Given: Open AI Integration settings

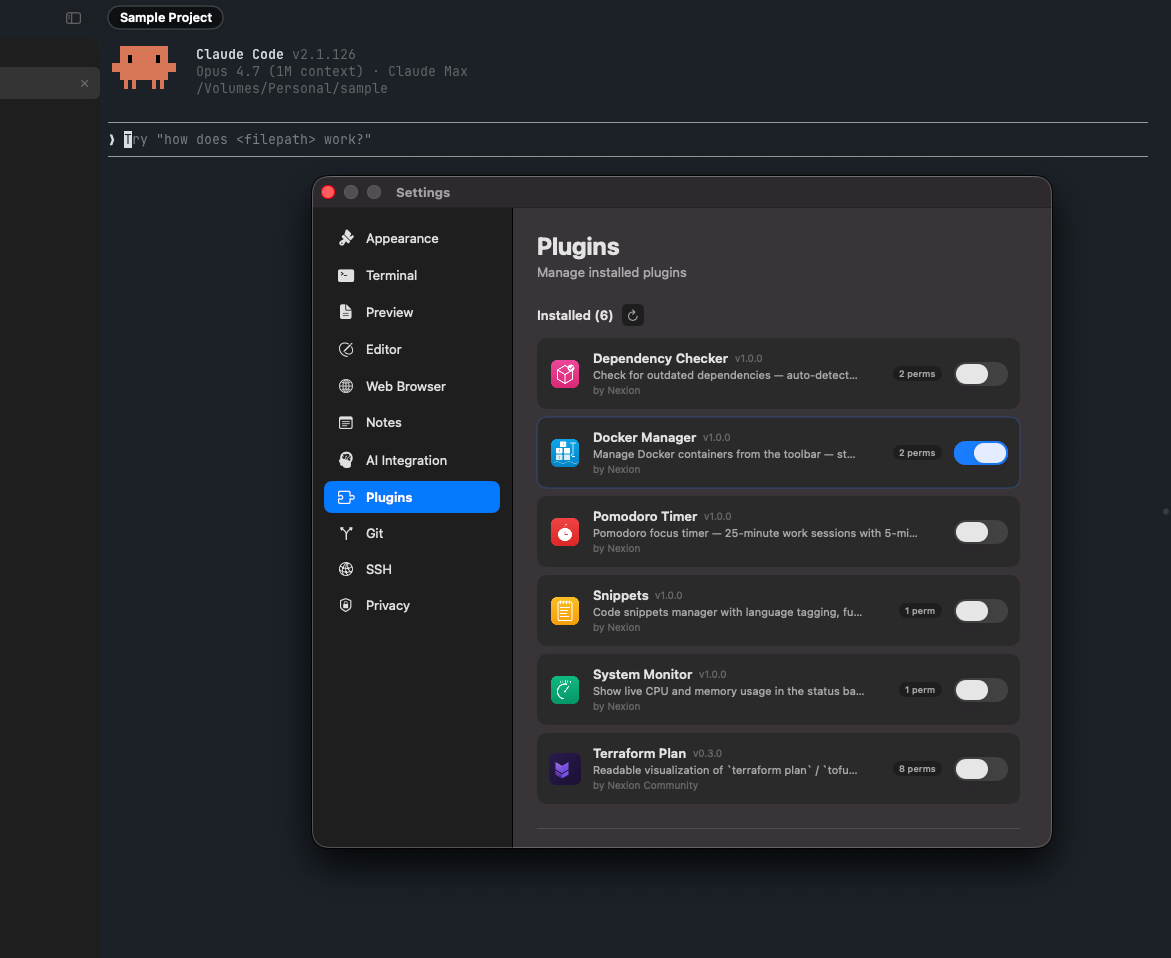Looking at the screenshot, I should tap(411, 461).
